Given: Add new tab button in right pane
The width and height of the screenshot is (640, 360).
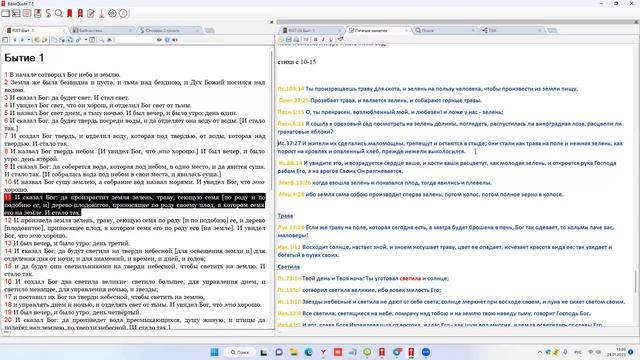Looking at the screenshot, I should tap(552, 30).
